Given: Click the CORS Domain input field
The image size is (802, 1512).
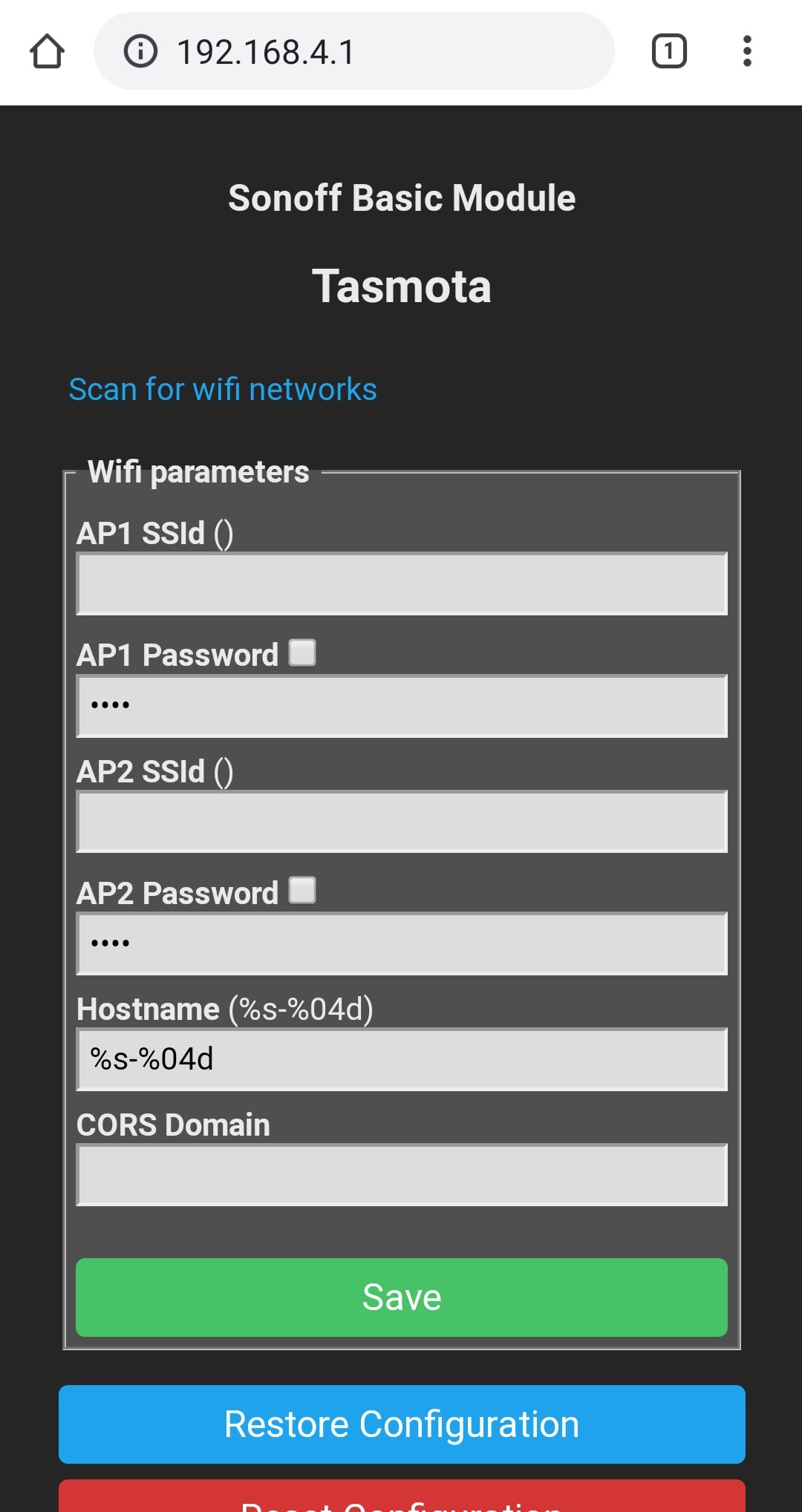Looking at the screenshot, I should point(401,1175).
